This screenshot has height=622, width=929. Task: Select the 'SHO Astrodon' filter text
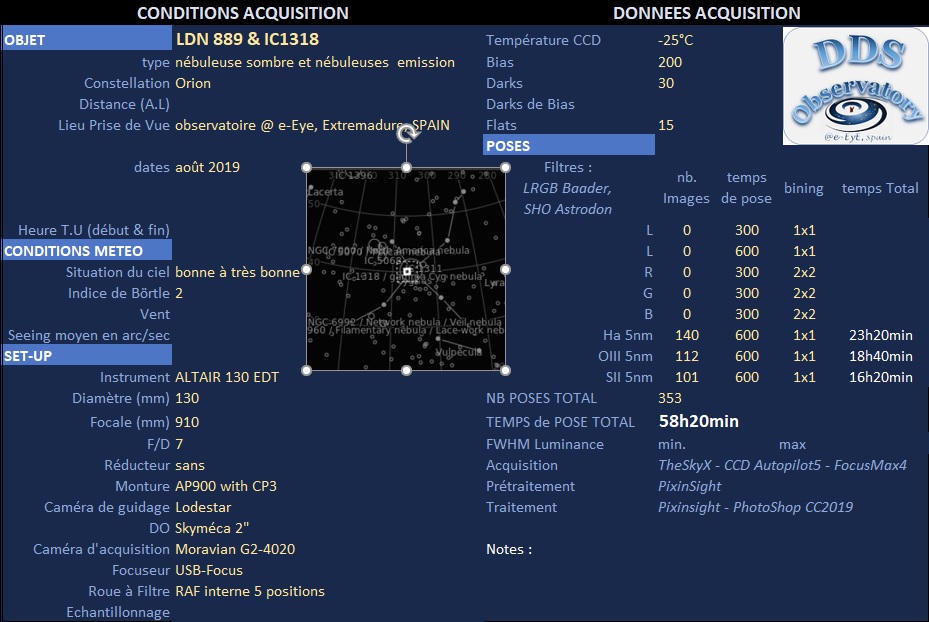coord(568,209)
